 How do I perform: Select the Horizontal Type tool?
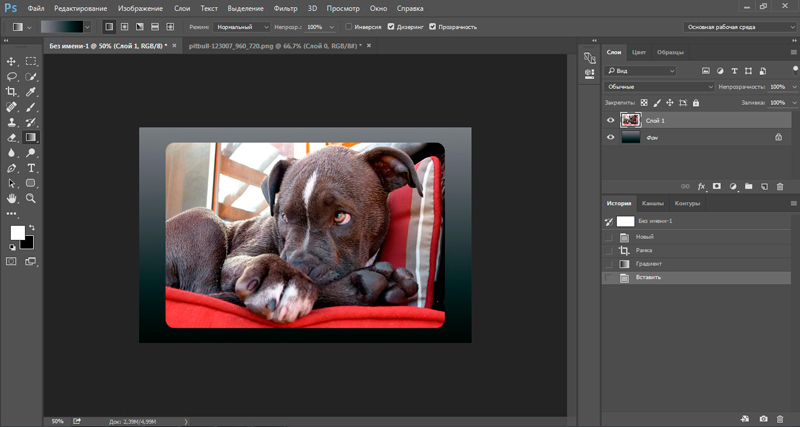tap(31, 168)
